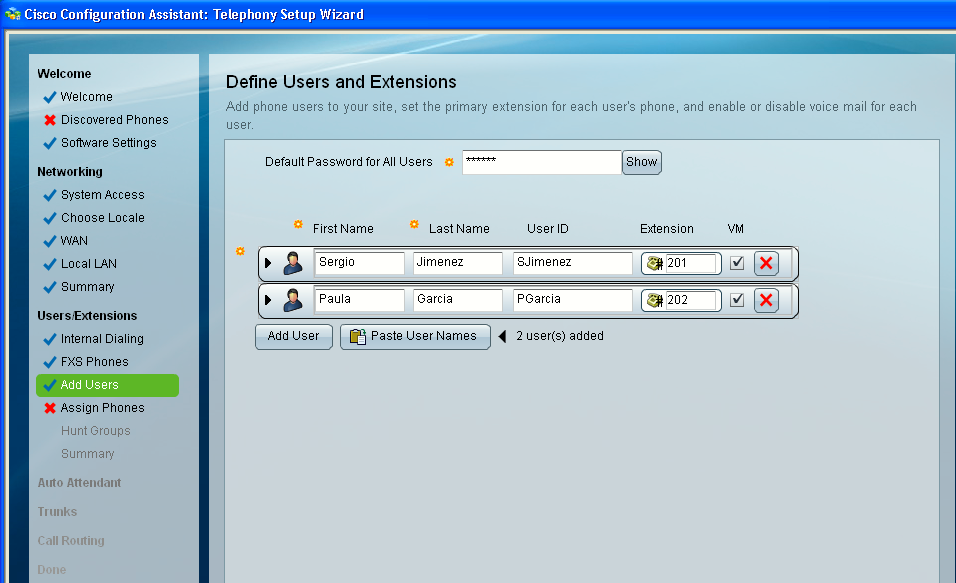
Task: Click the VM column header
Action: (735, 229)
